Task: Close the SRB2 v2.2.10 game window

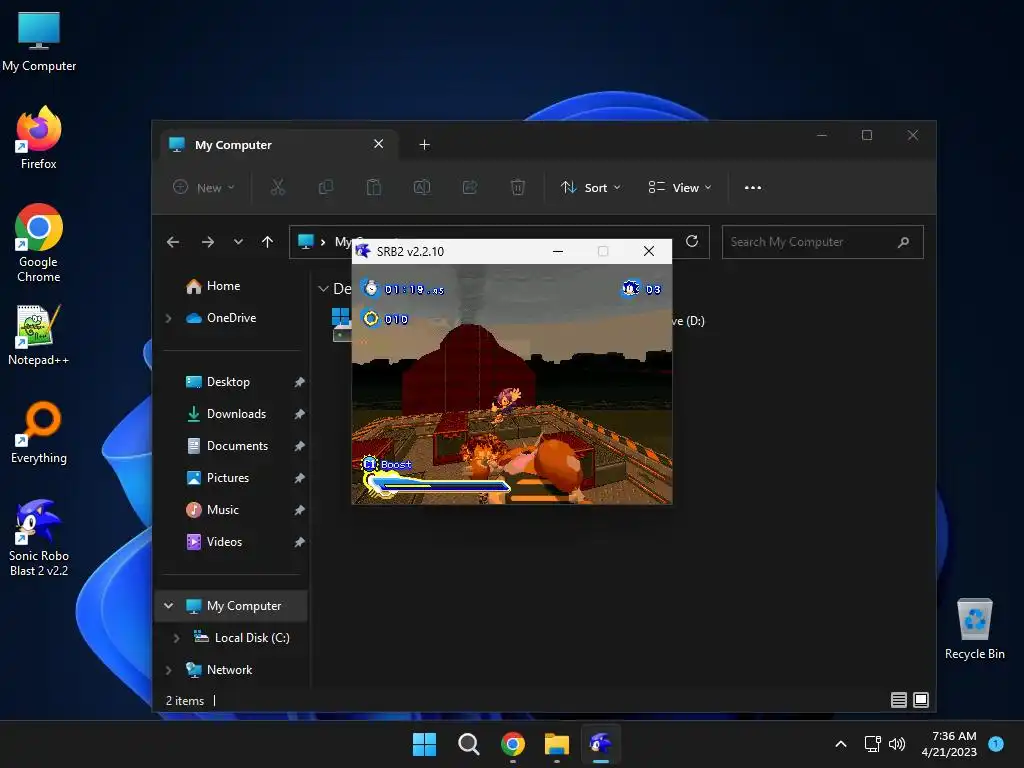Action: point(648,251)
